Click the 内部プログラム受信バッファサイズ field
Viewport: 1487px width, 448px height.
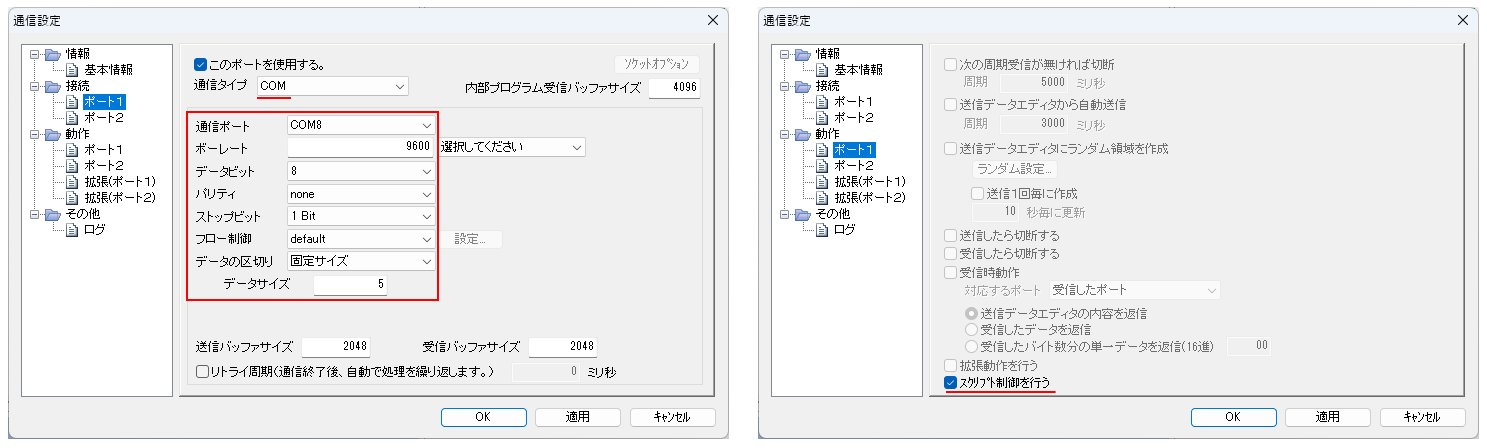click(674, 87)
